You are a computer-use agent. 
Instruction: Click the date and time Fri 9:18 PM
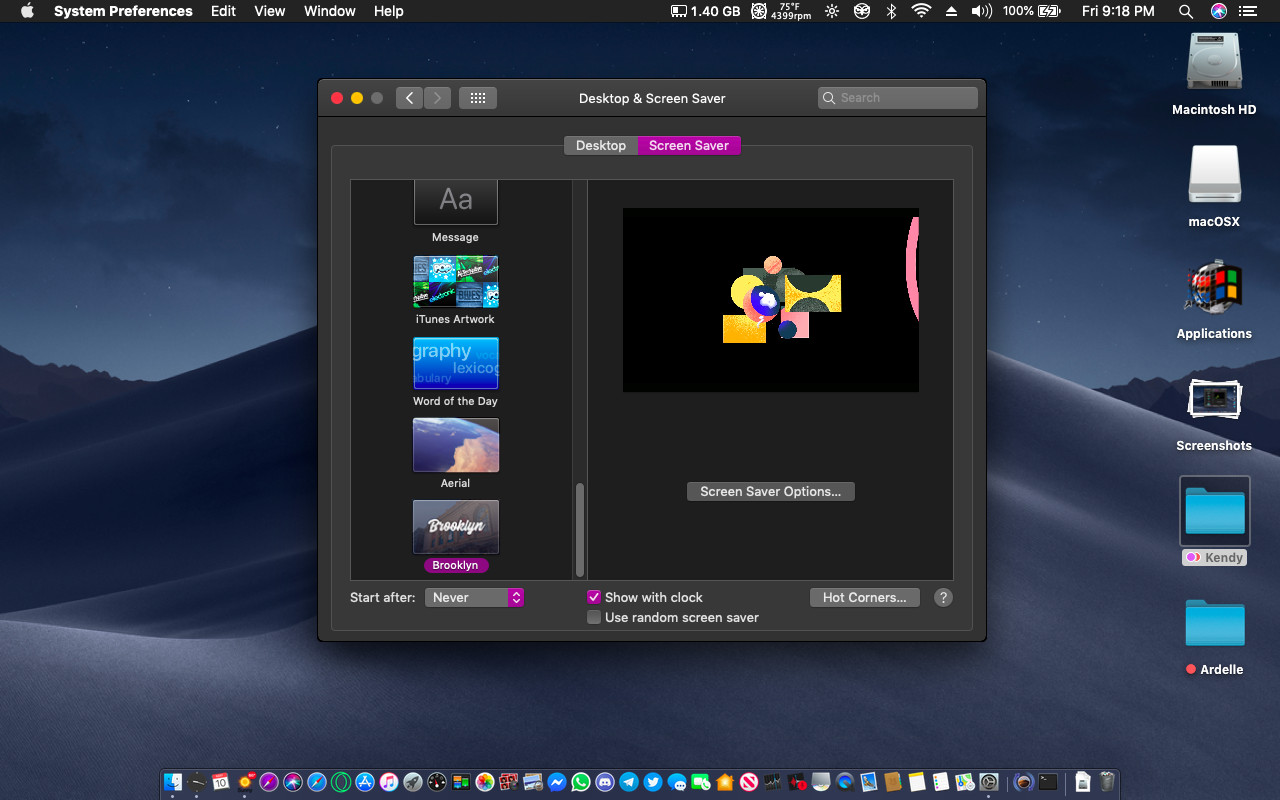1118,11
